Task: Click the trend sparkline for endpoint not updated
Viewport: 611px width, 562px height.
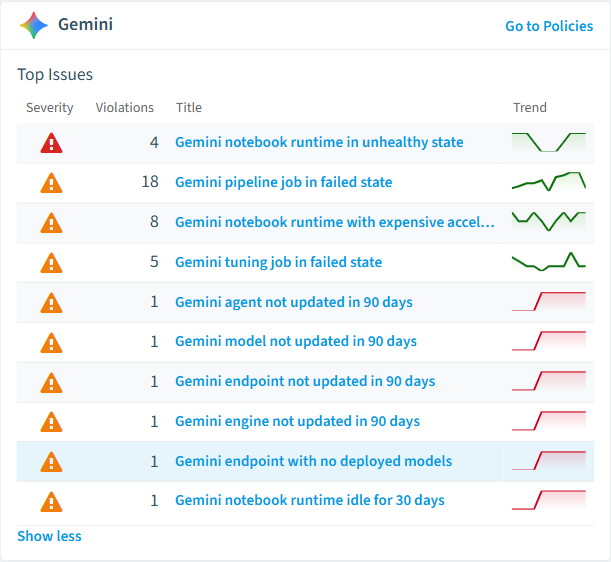Action: tap(549, 381)
